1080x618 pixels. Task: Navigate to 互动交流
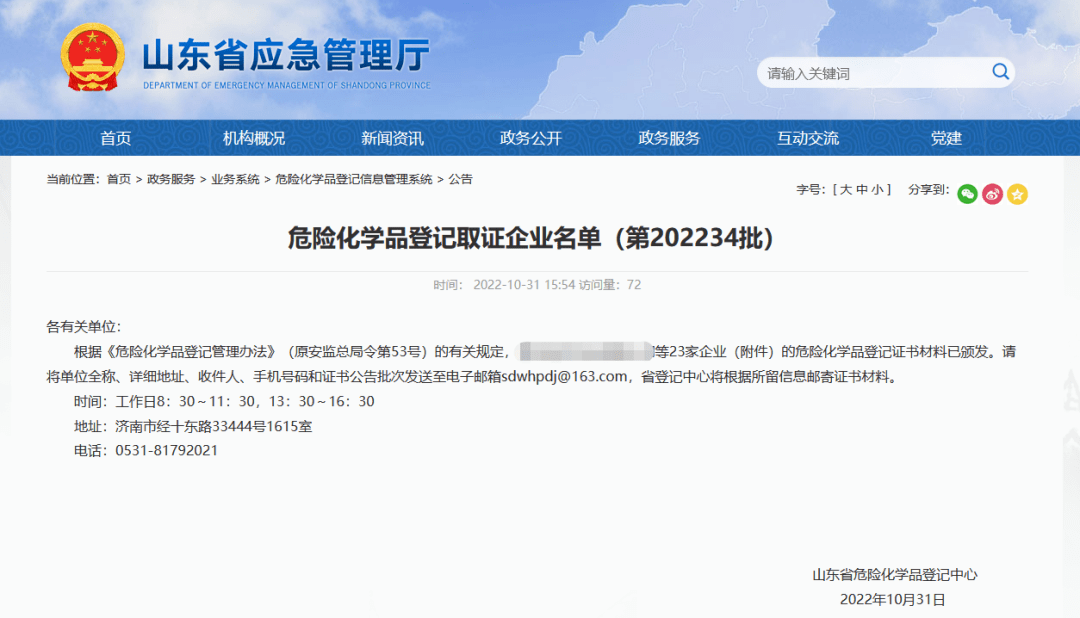[x=808, y=138]
